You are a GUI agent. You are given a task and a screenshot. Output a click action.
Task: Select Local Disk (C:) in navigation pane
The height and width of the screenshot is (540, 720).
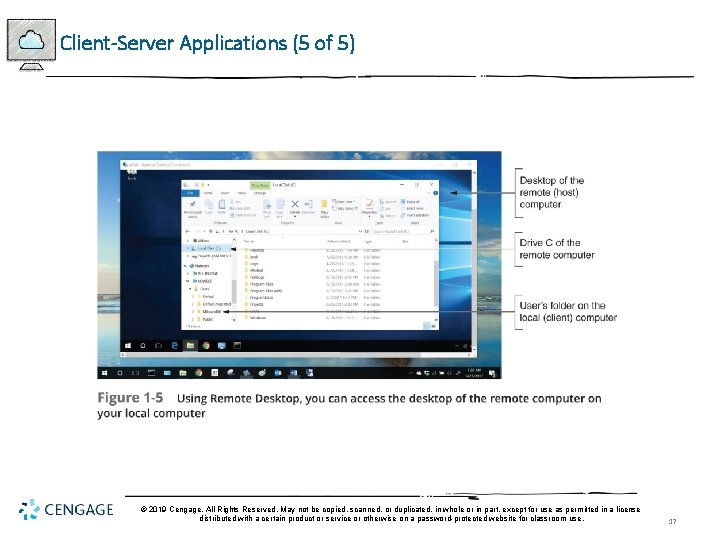206,248
